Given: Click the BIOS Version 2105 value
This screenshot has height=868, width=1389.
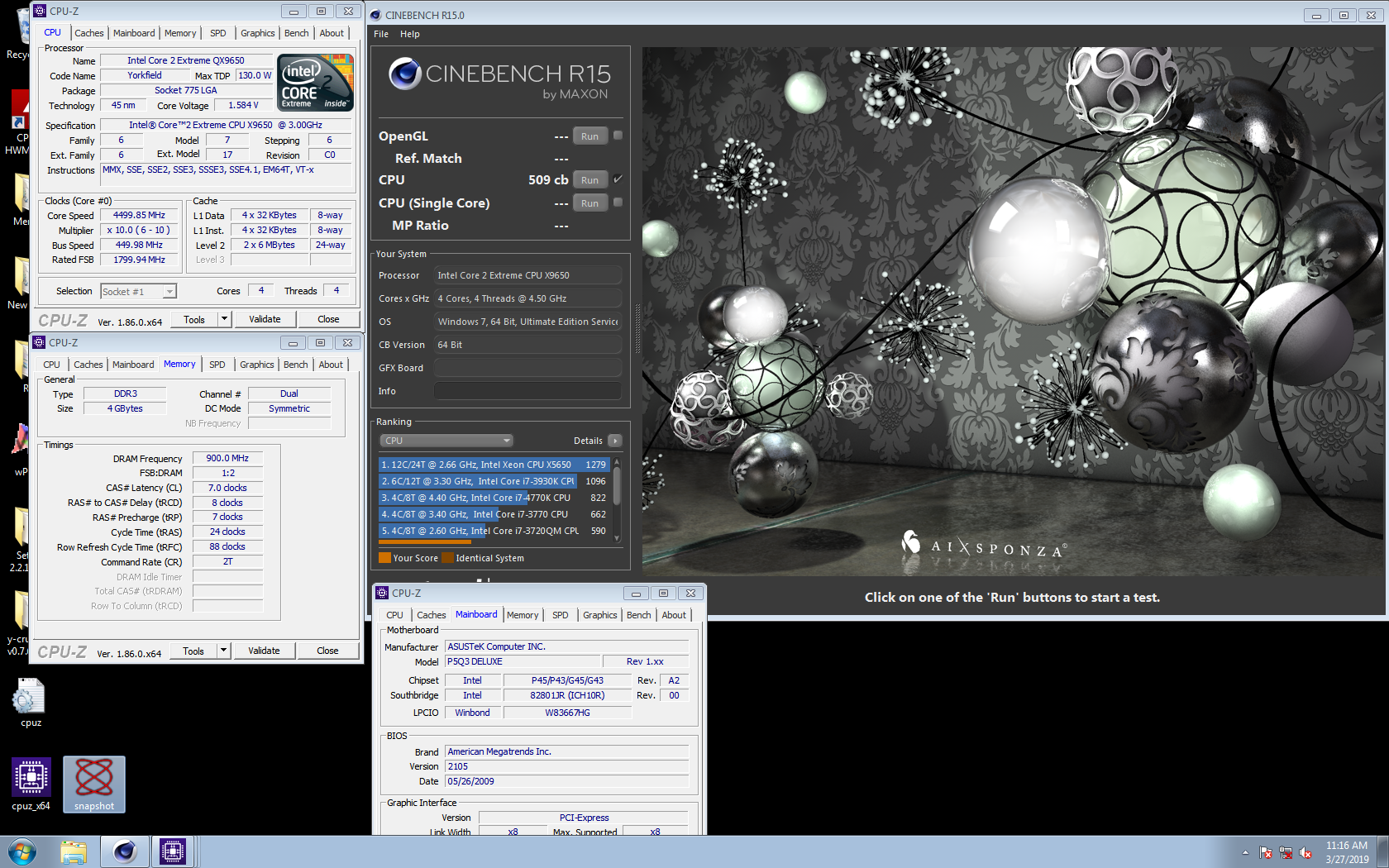Looking at the screenshot, I should (566, 766).
